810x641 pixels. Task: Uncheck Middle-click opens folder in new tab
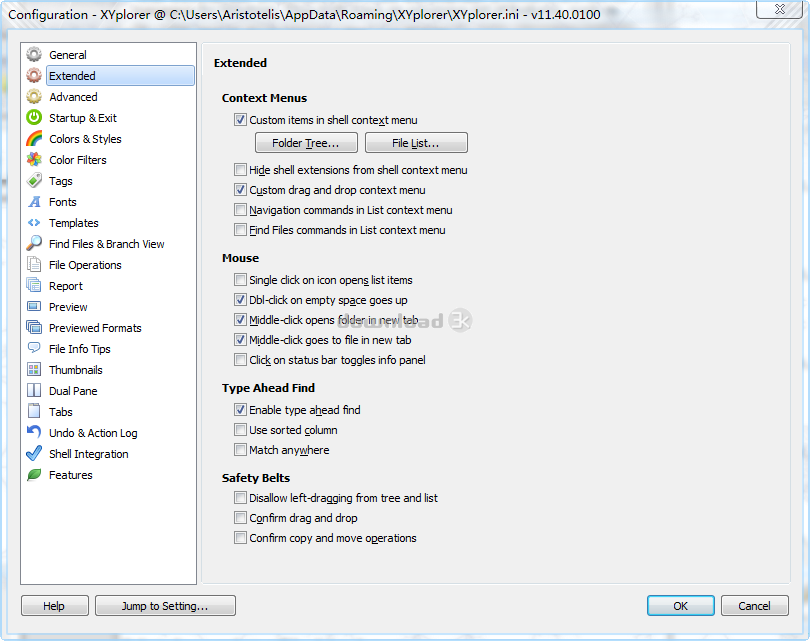click(x=240, y=320)
